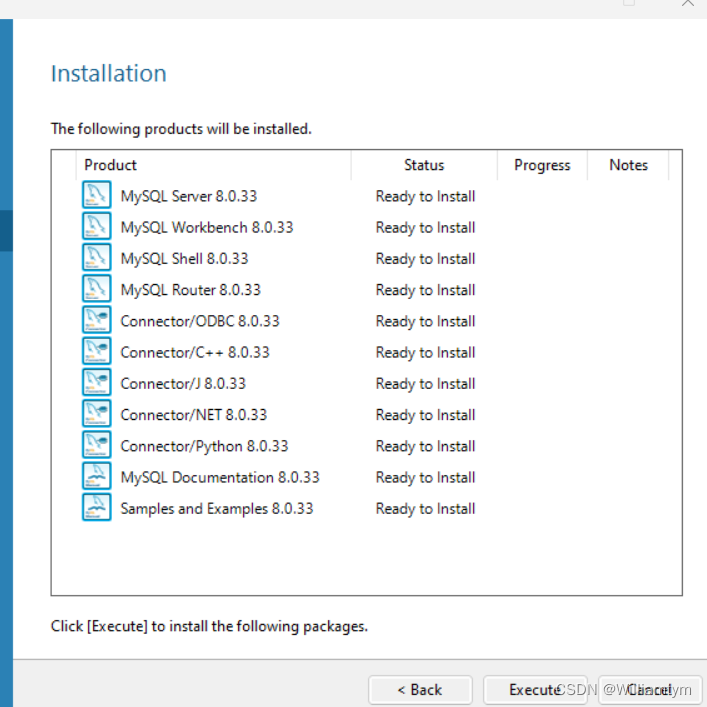This screenshot has height=707, width=707.
Task: Select the Connector/Python 8.0.33 row text
Action: click(x=204, y=446)
